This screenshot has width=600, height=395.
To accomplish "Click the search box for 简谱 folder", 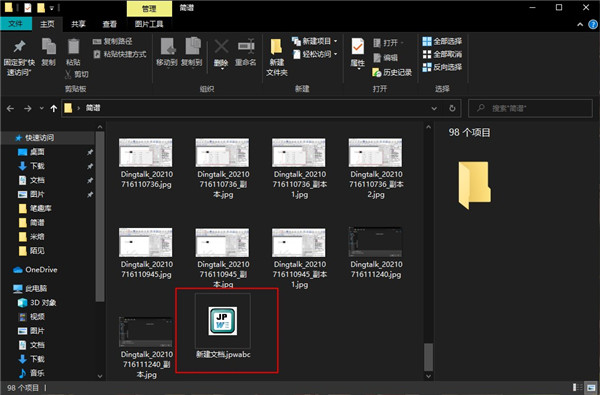I will [x=530, y=108].
